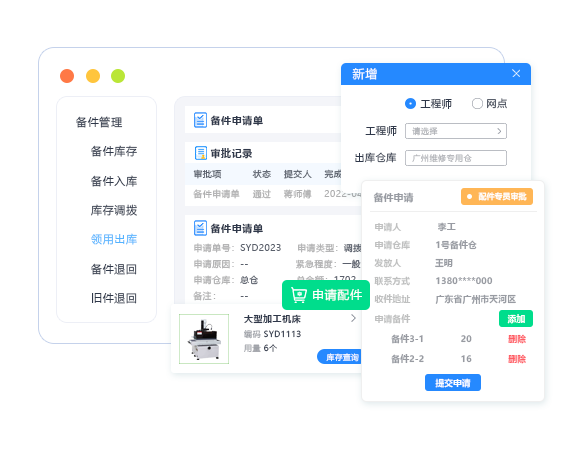585x450 pixels.
Task: Click the green 申请配件 button
Action: point(326,295)
